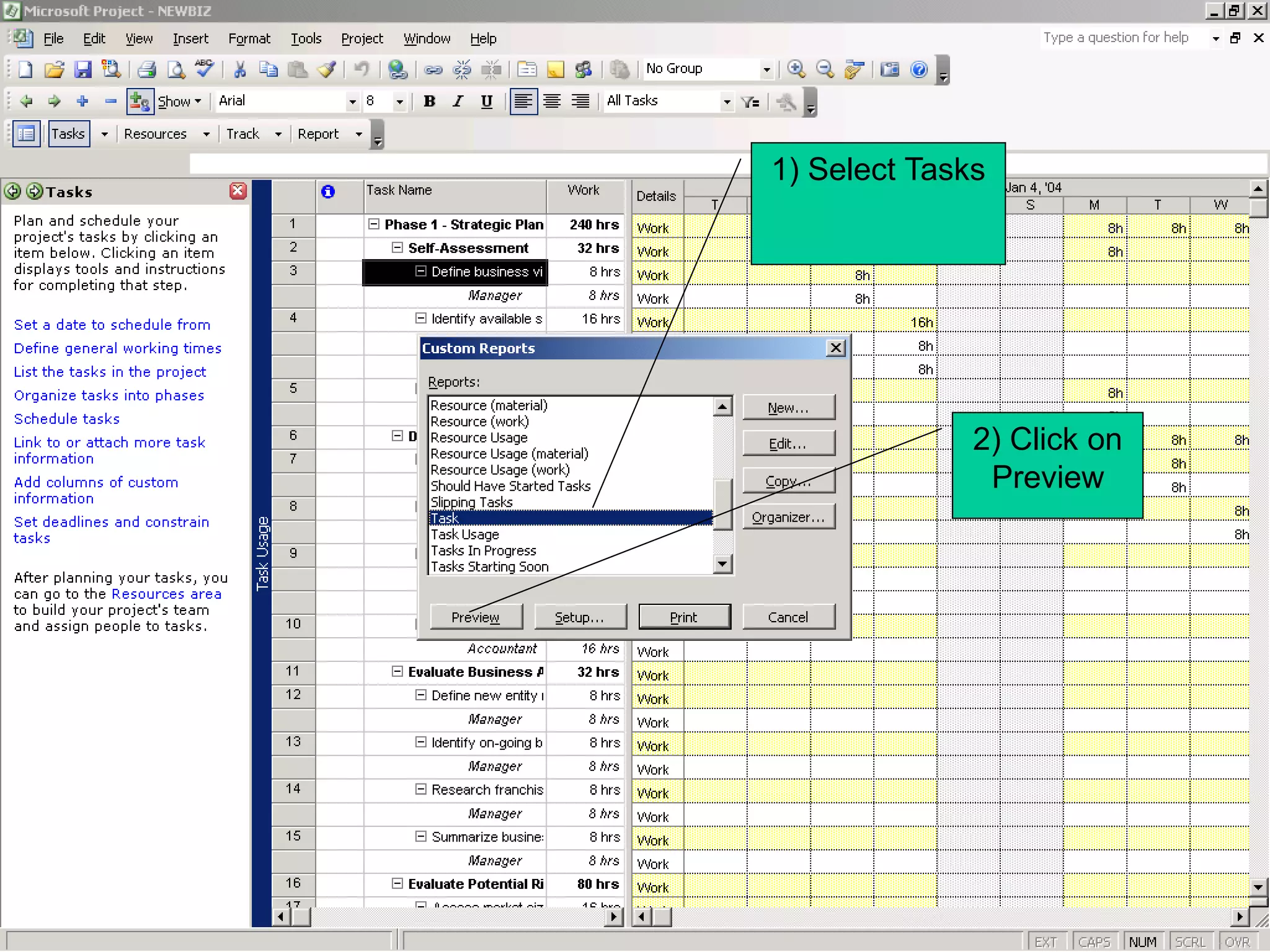This screenshot has height=952, width=1270.
Task: Set Center alignment
Action: coord(552,102)
